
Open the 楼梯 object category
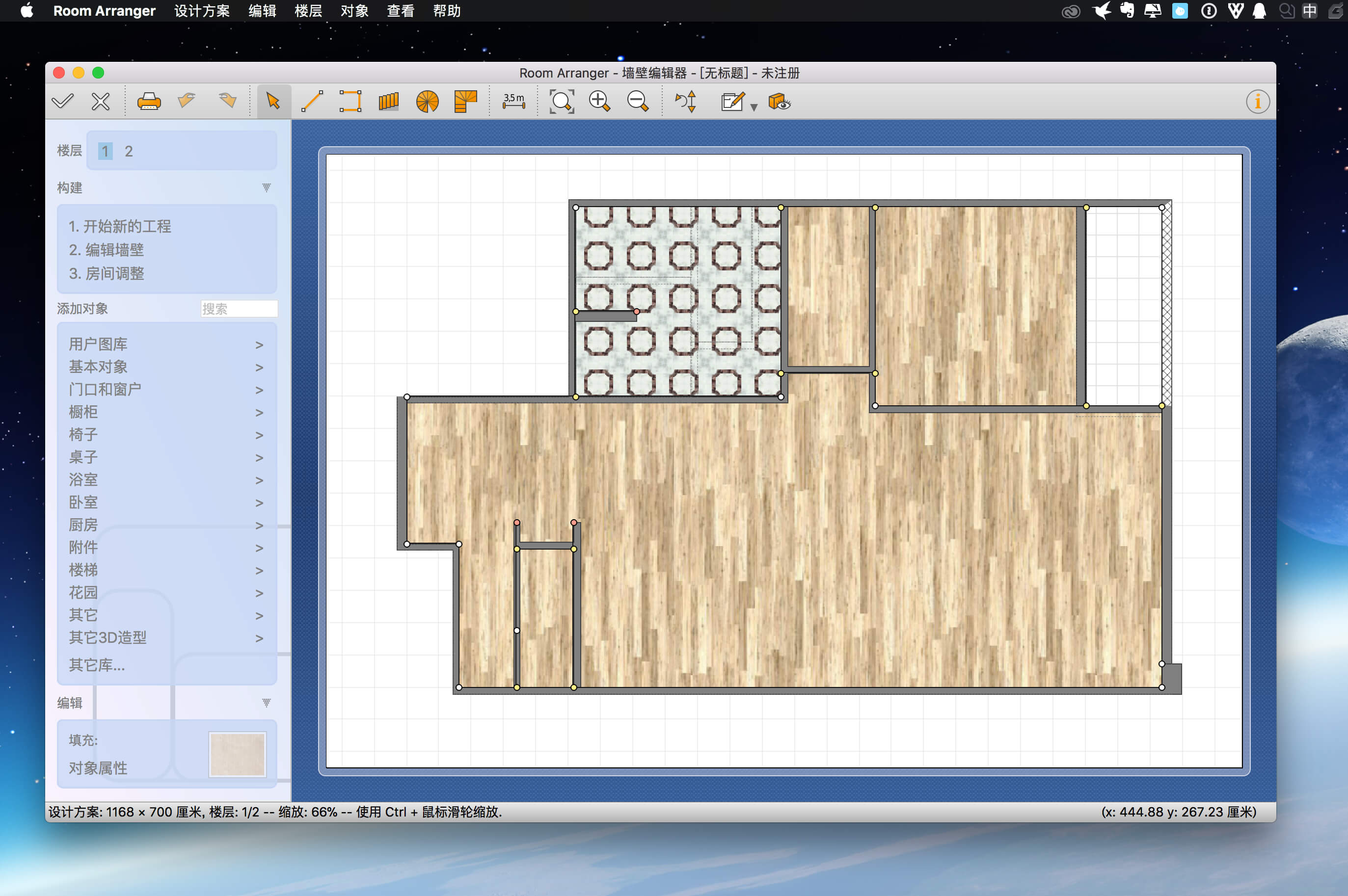[x=166, y=570]
